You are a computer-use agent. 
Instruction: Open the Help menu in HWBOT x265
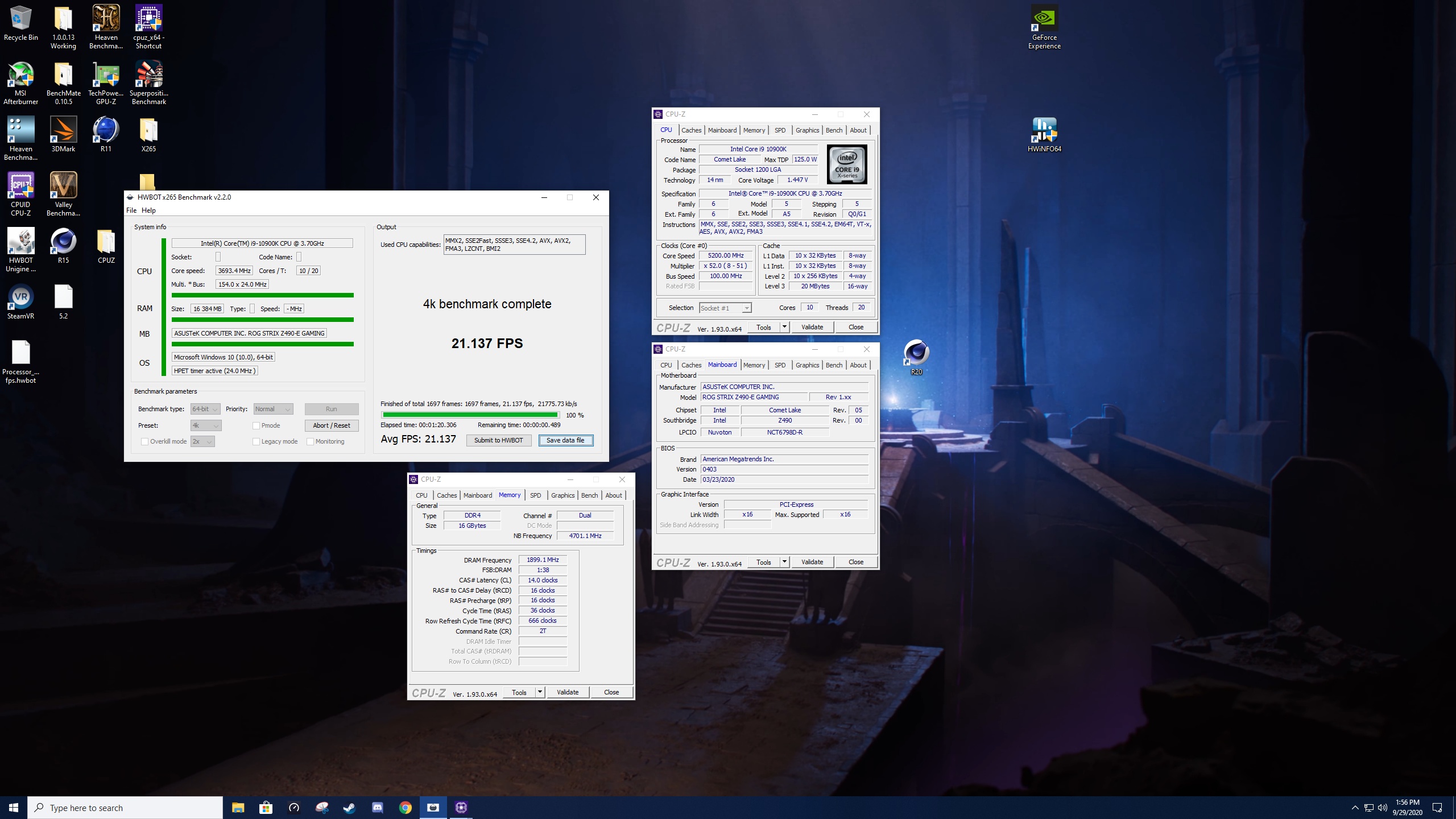148,210
